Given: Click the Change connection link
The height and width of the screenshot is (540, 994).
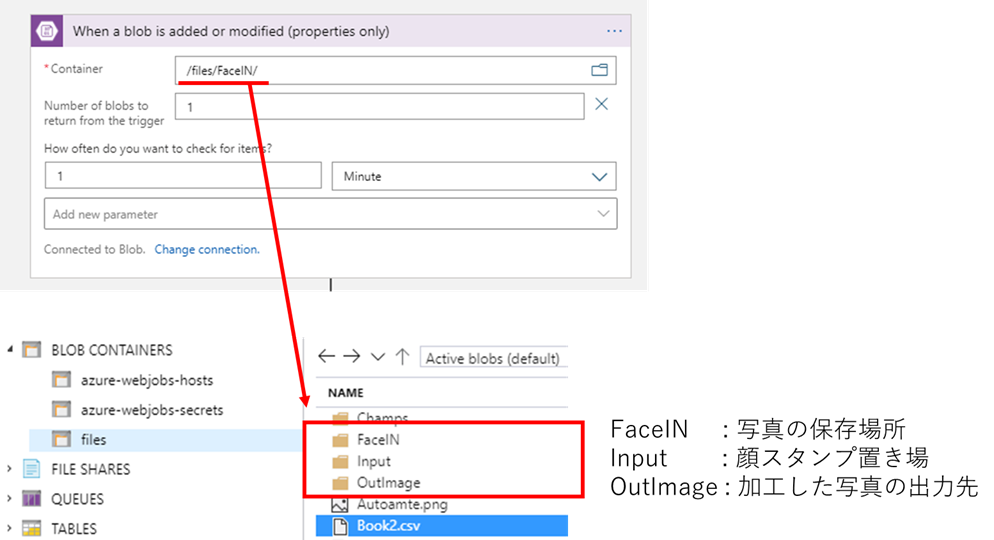Looking at the screenshot, I should click(207, 249).
